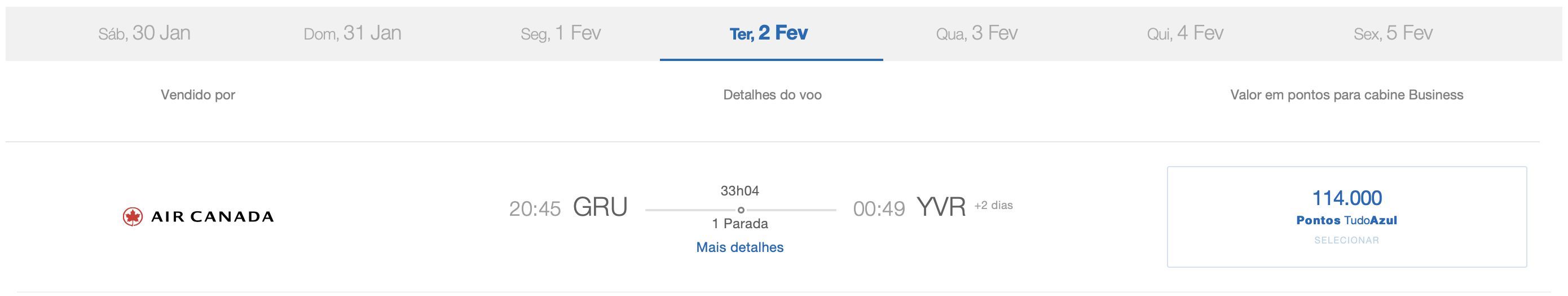The height and width of the screenshot is (296, 1568).
Task: Click the YVR arrival airport code
Action: pos(941,208)
